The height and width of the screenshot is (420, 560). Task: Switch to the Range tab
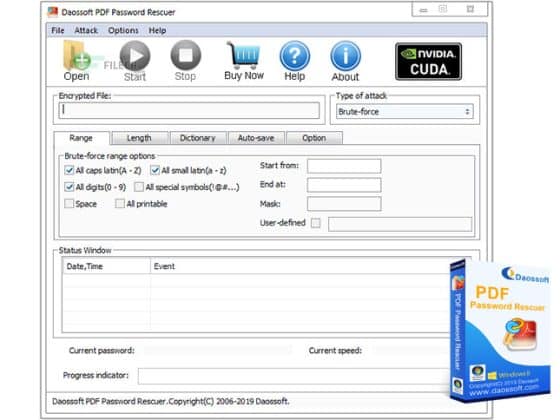(81, 138)
